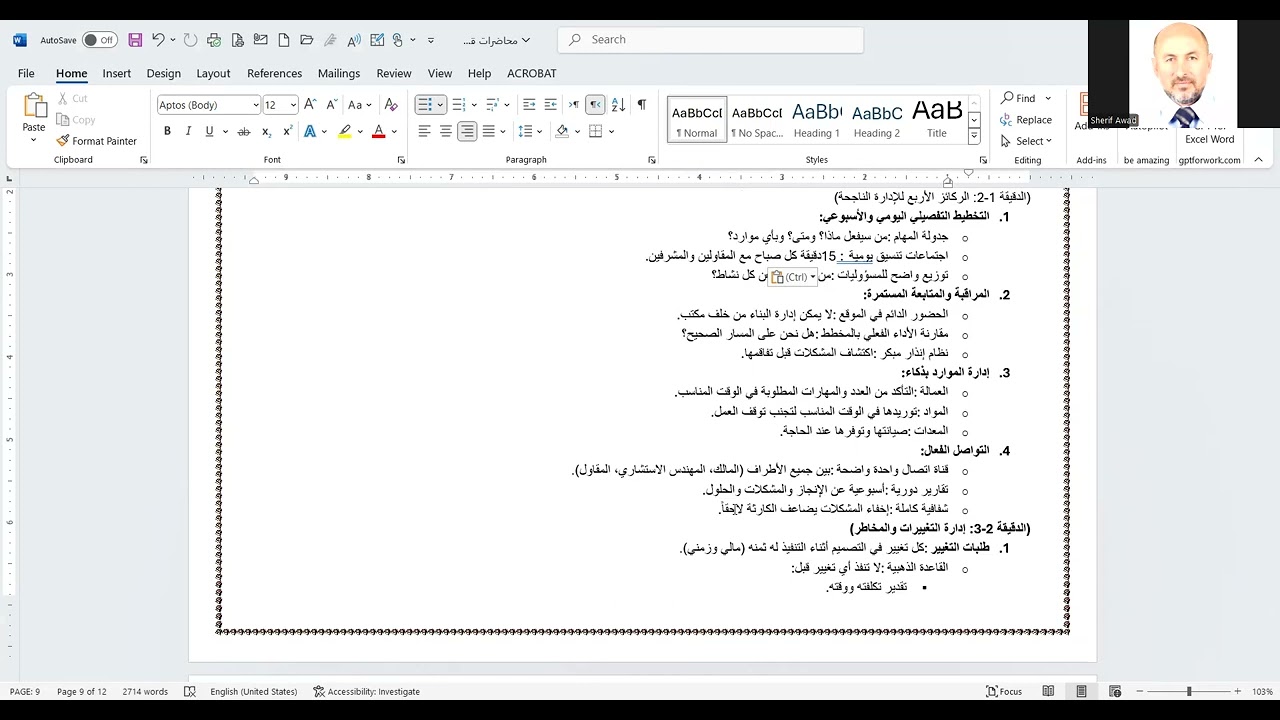
Task: Click the Open folder icon in Quick Access
Action: [x=306, y=40]
